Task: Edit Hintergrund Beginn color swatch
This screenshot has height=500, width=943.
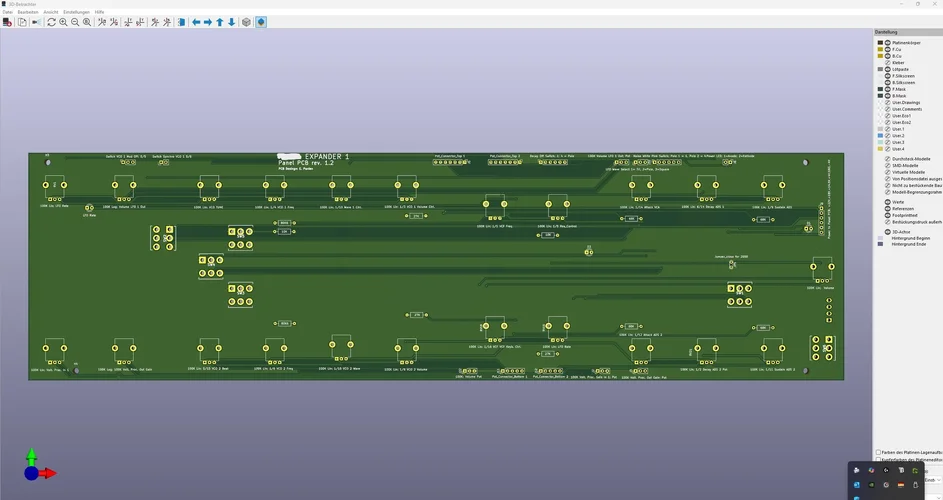Action: pyautogui.click(x=880, y=238)
